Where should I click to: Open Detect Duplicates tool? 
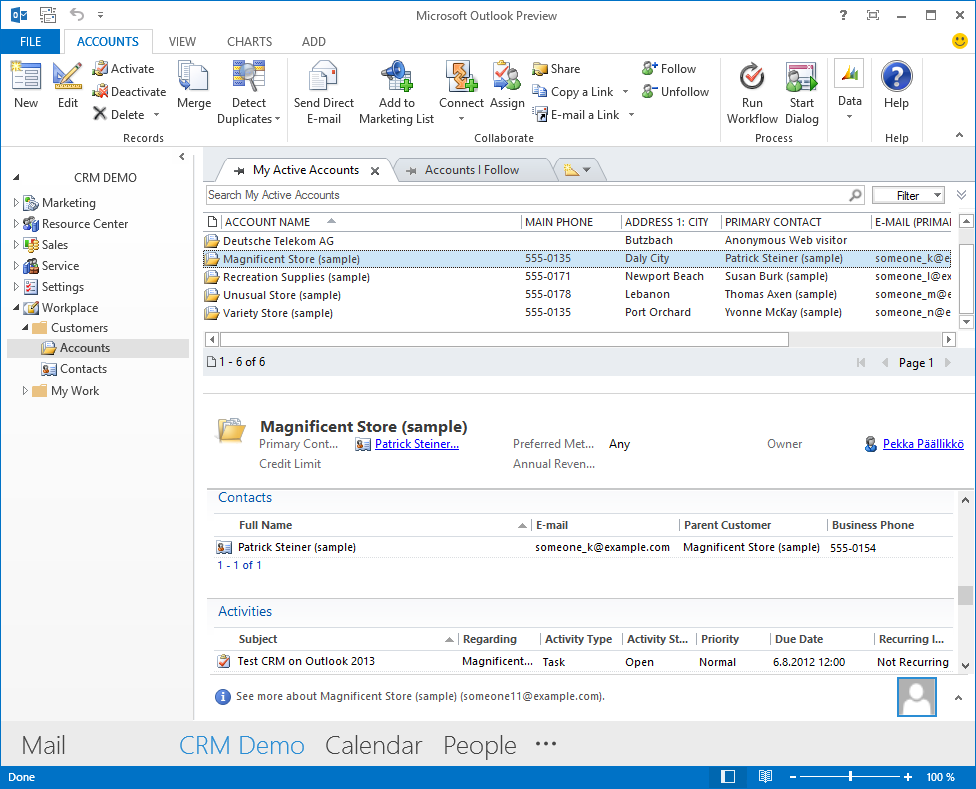[248, 92]
